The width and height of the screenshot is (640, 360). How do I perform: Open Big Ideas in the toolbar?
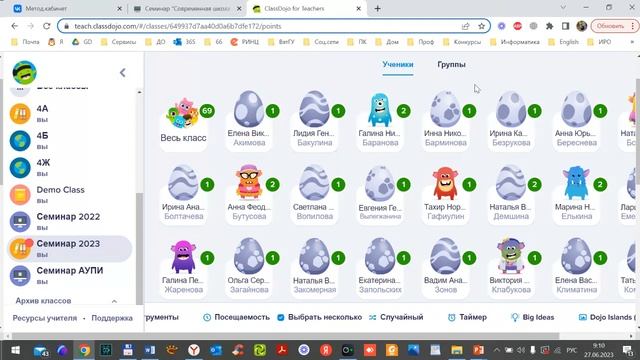[x=533, y=317]
